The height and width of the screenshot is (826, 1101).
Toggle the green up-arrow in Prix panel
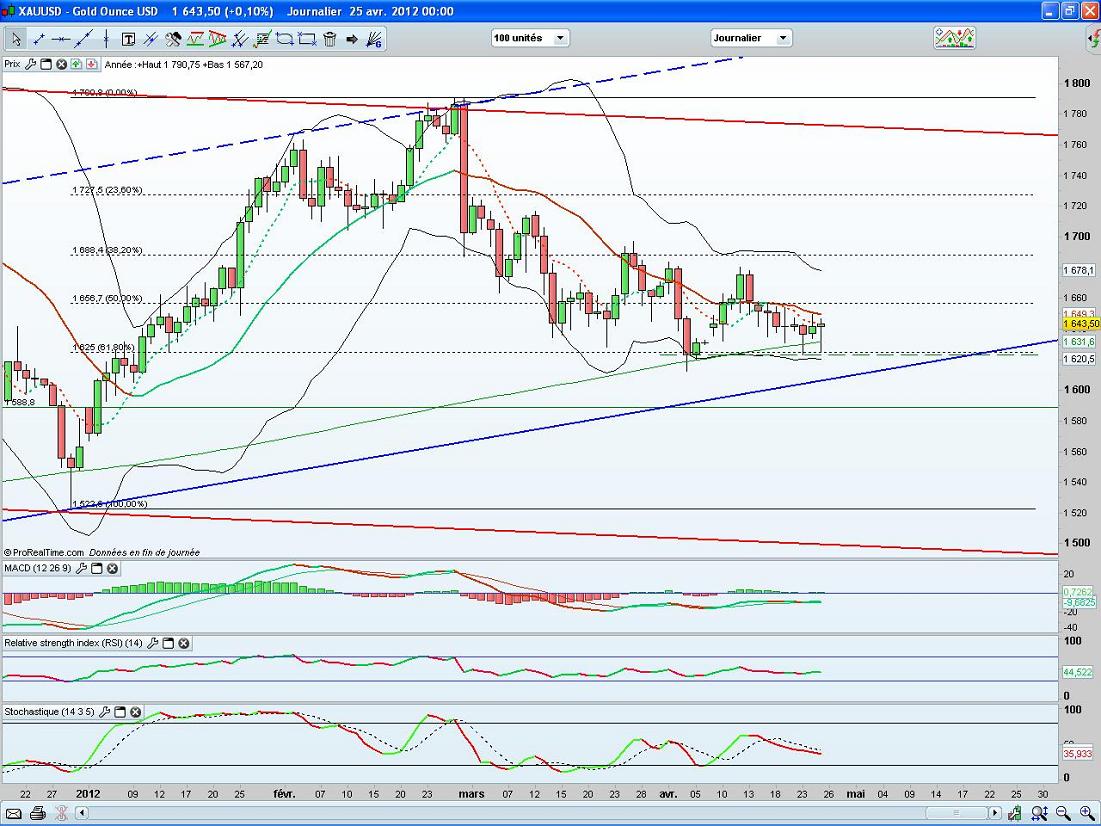point(76,64)
